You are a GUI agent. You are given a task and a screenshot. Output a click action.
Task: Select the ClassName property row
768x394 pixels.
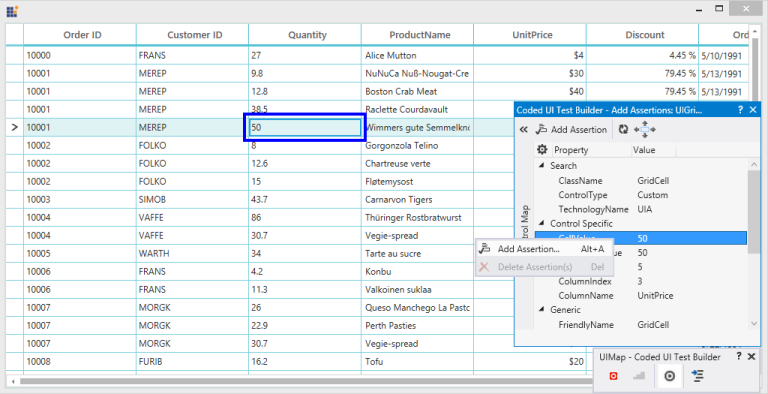[641, 181]
